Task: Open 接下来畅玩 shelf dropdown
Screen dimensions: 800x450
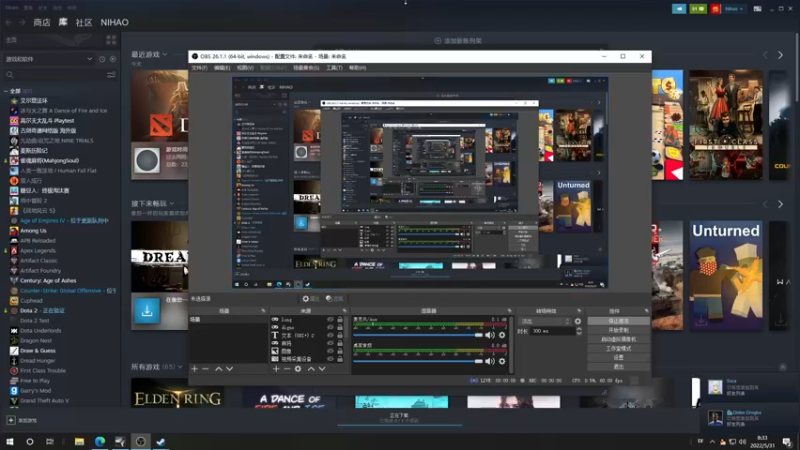Action: (x=172, y=204)
